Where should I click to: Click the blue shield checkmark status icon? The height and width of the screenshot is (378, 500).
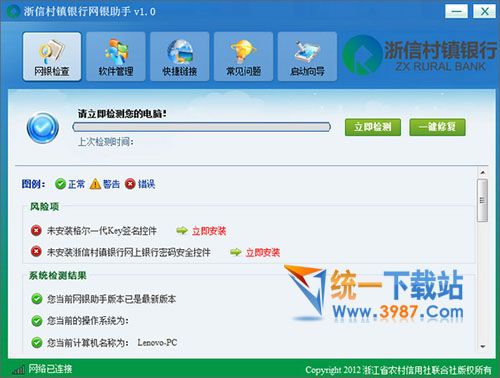[x=43, y=128]
